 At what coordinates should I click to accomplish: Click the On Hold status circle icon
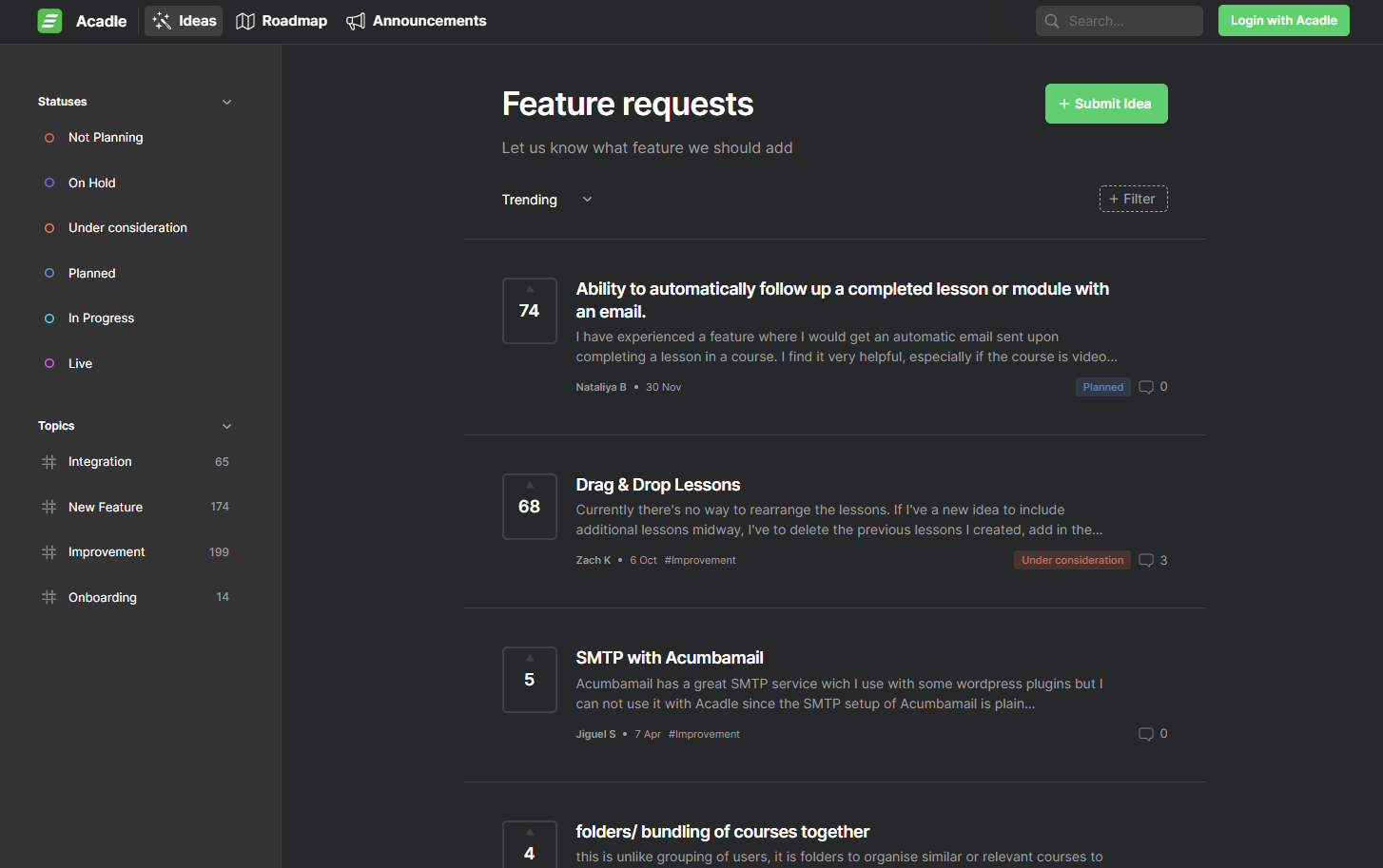pyautogui.click(x=49, y=183)
